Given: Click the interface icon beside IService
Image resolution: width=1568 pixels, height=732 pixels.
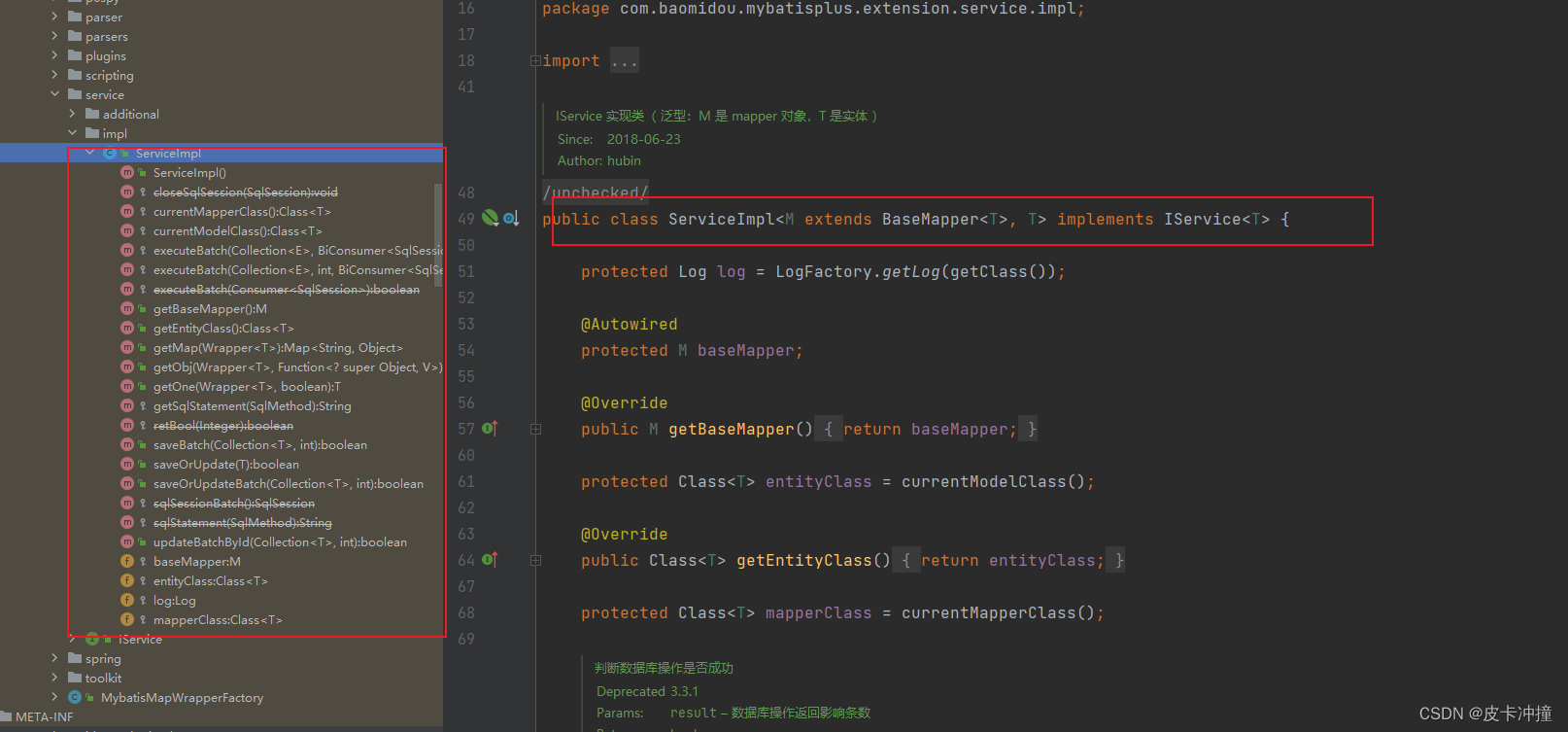Looking at the screenshot, I should 92,640.
